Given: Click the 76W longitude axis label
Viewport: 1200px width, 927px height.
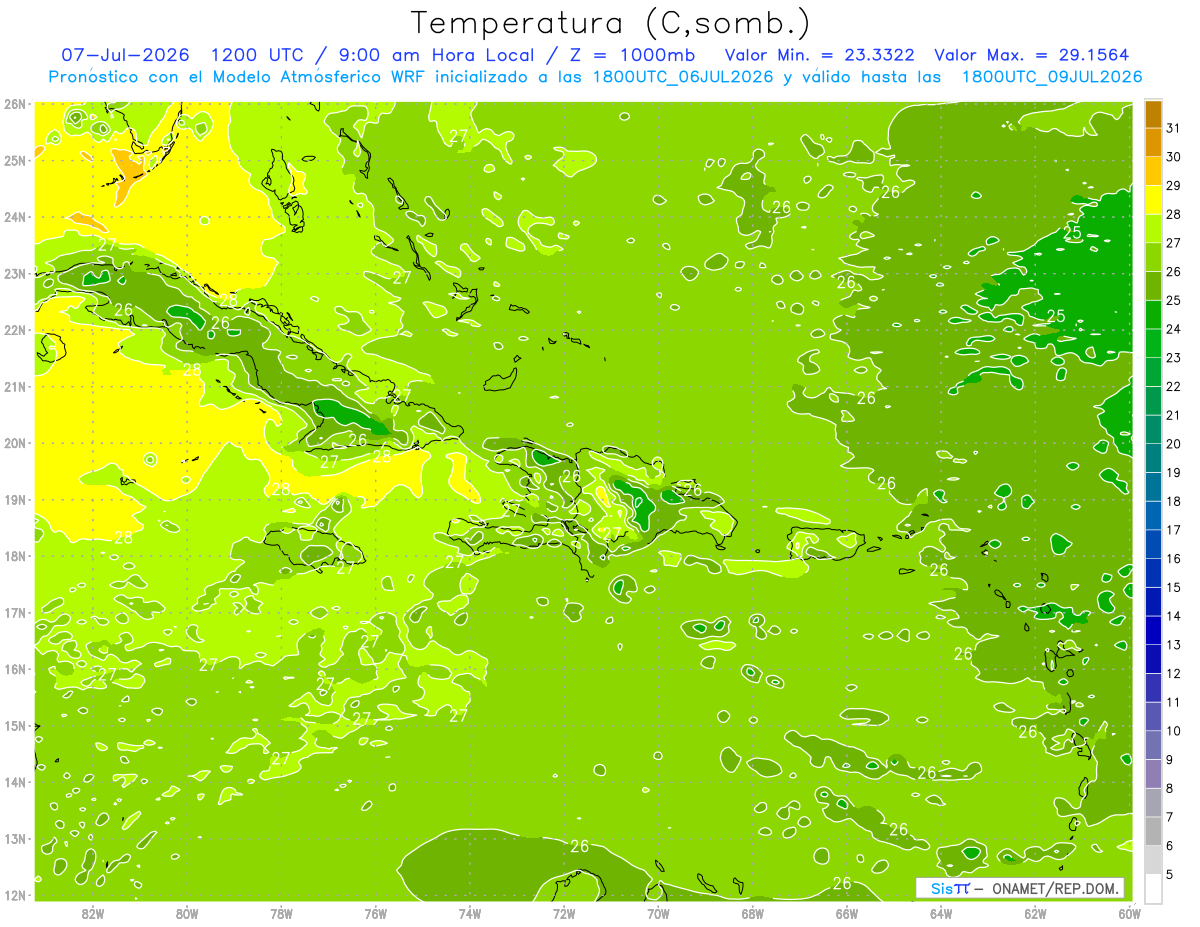Looking at the screenshot, I should (x=375, y=913).
